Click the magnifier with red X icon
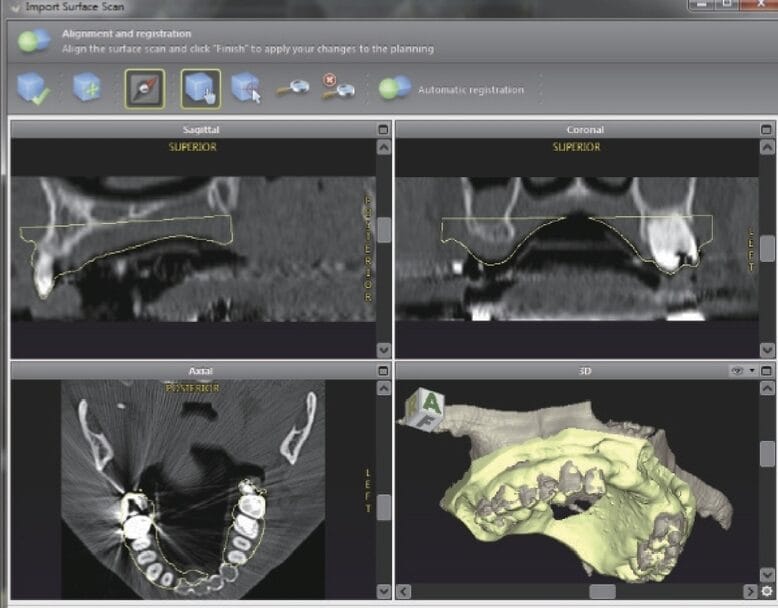 tap(337, 87)
